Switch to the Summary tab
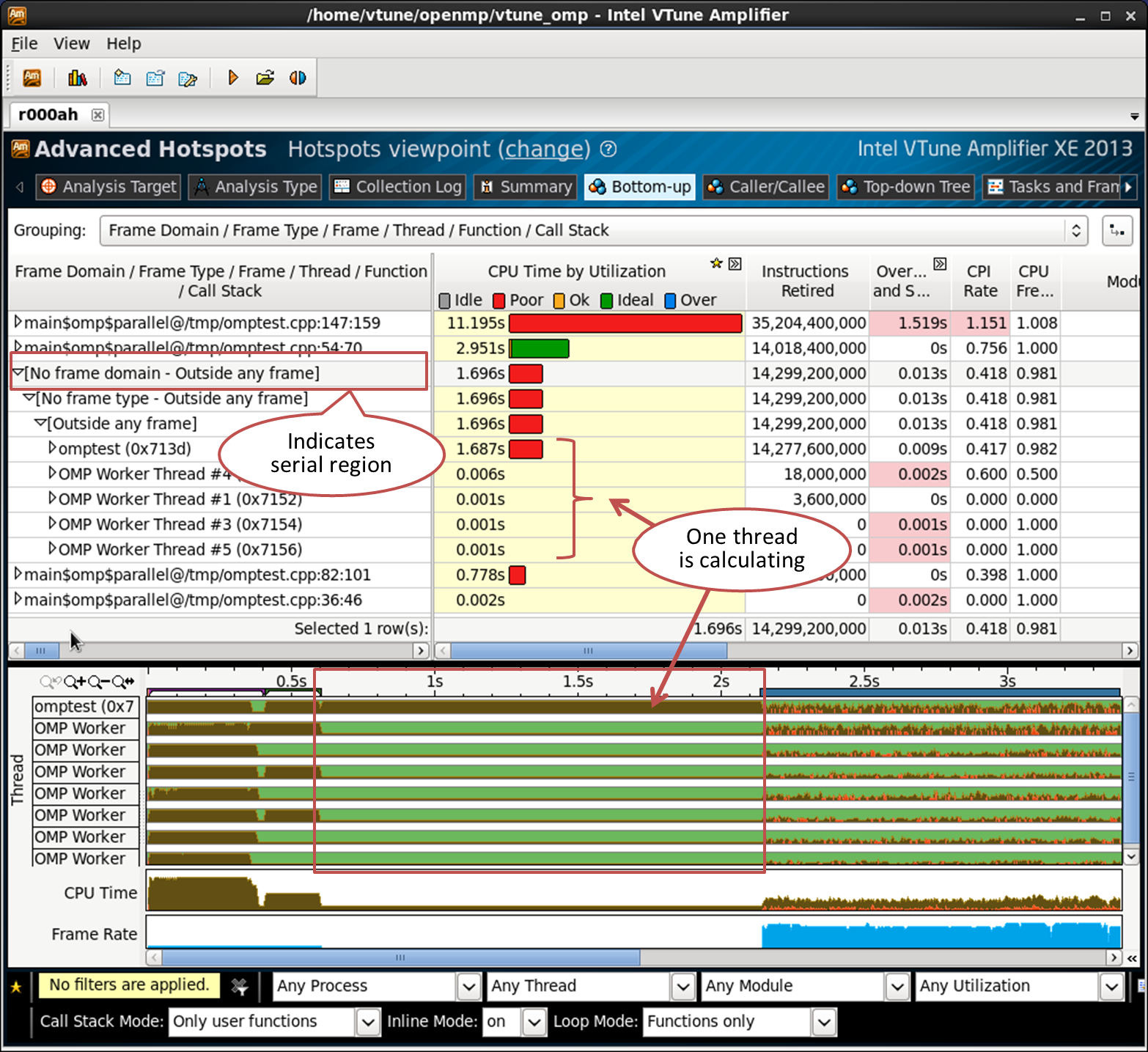1148x1052 pixels. coord(525,187)
